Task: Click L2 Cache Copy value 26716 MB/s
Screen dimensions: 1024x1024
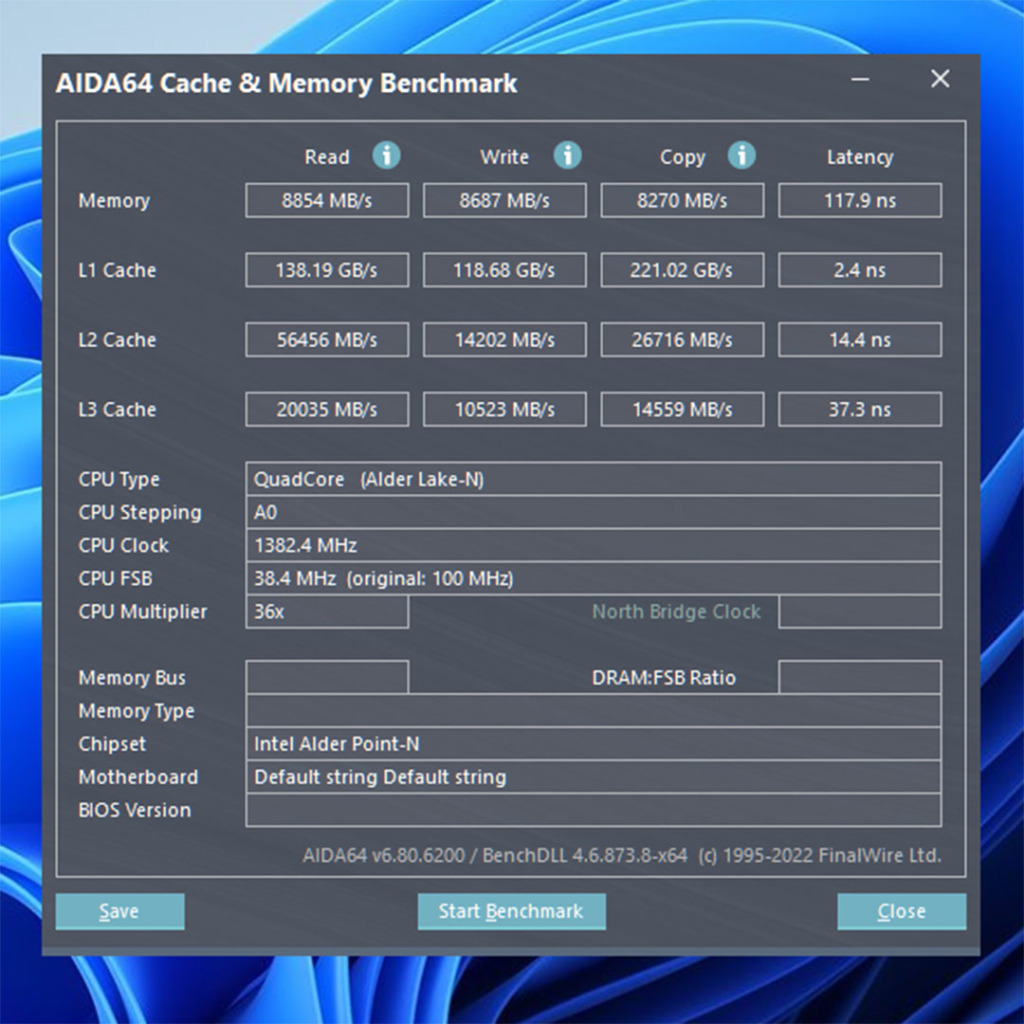Action: (682, 340)
